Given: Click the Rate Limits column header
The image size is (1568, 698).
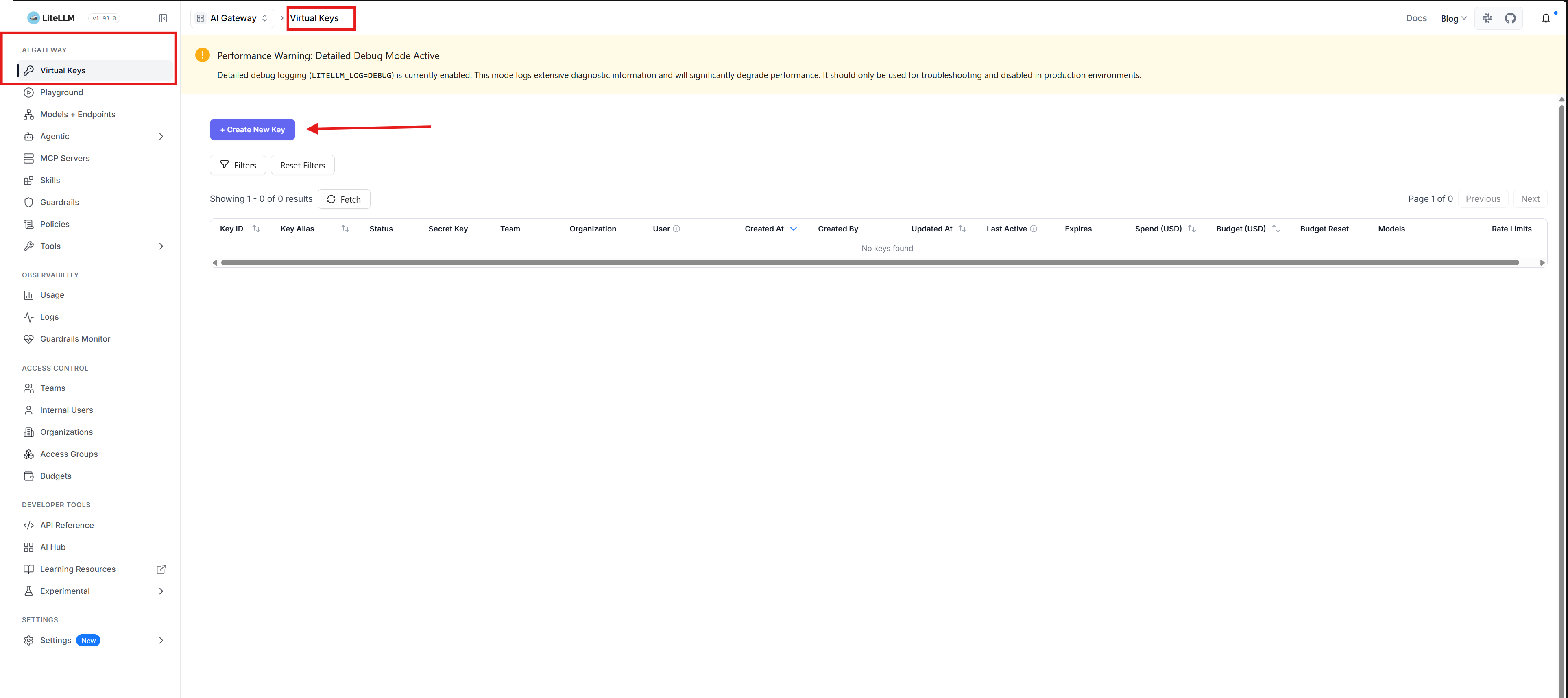Looking at the screenshot, I should point(1511,229).
